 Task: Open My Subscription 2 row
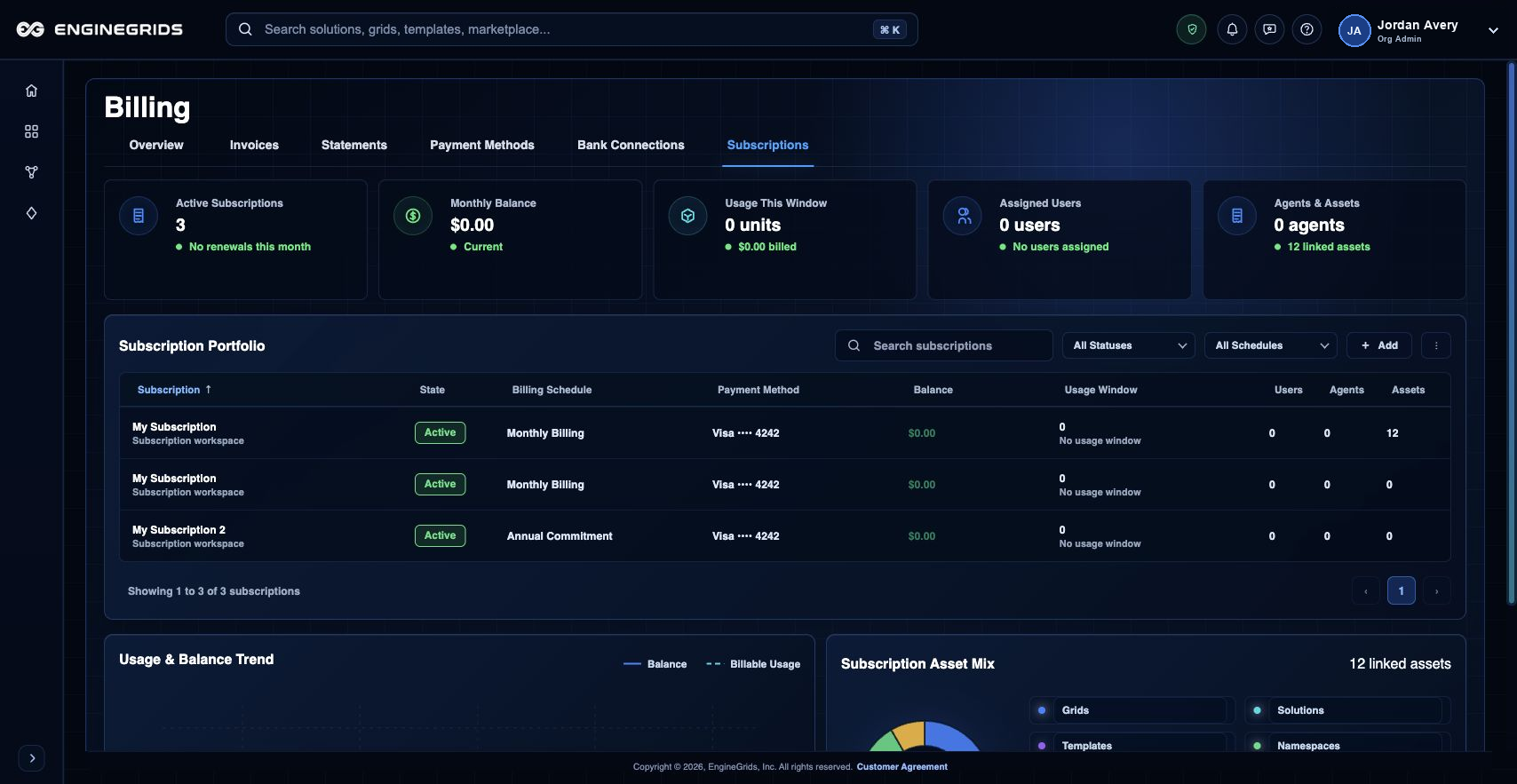(x=785, y=536)
